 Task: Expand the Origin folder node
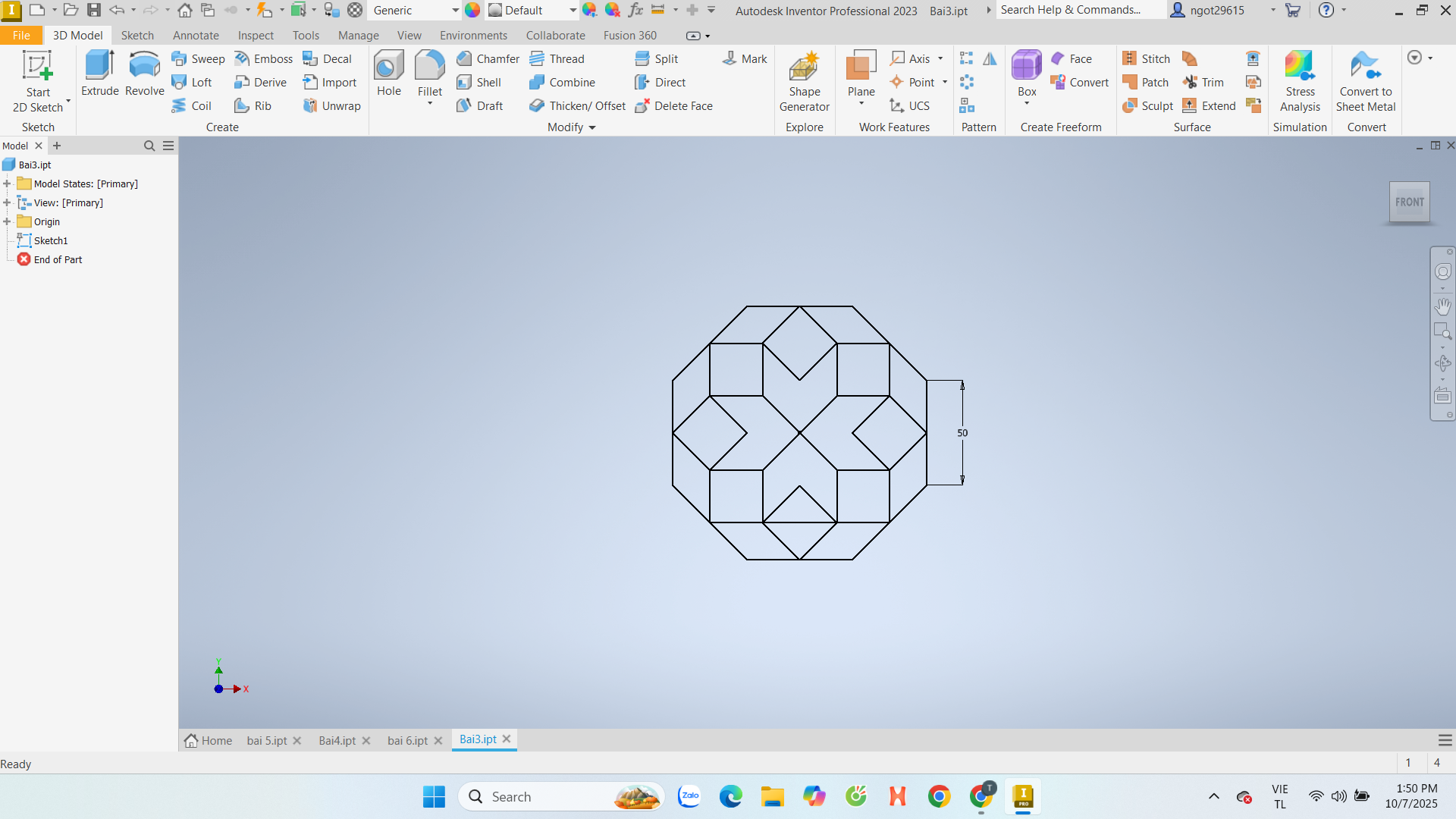[7, 221]
